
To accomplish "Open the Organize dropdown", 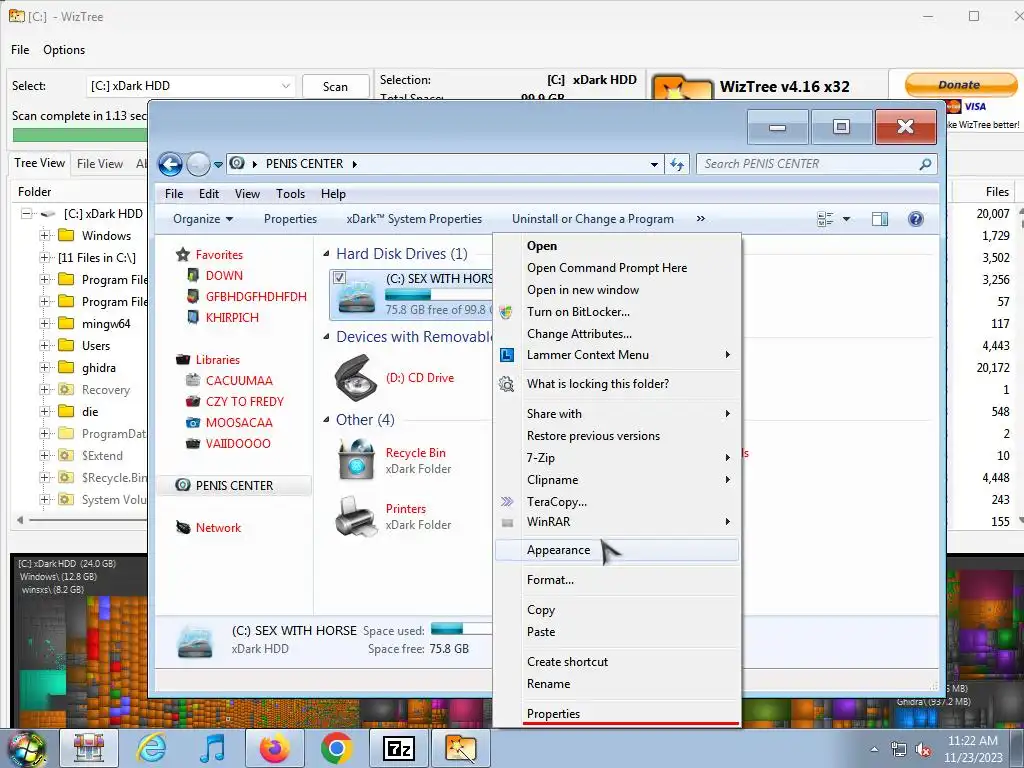I will [x=202, y=219].
